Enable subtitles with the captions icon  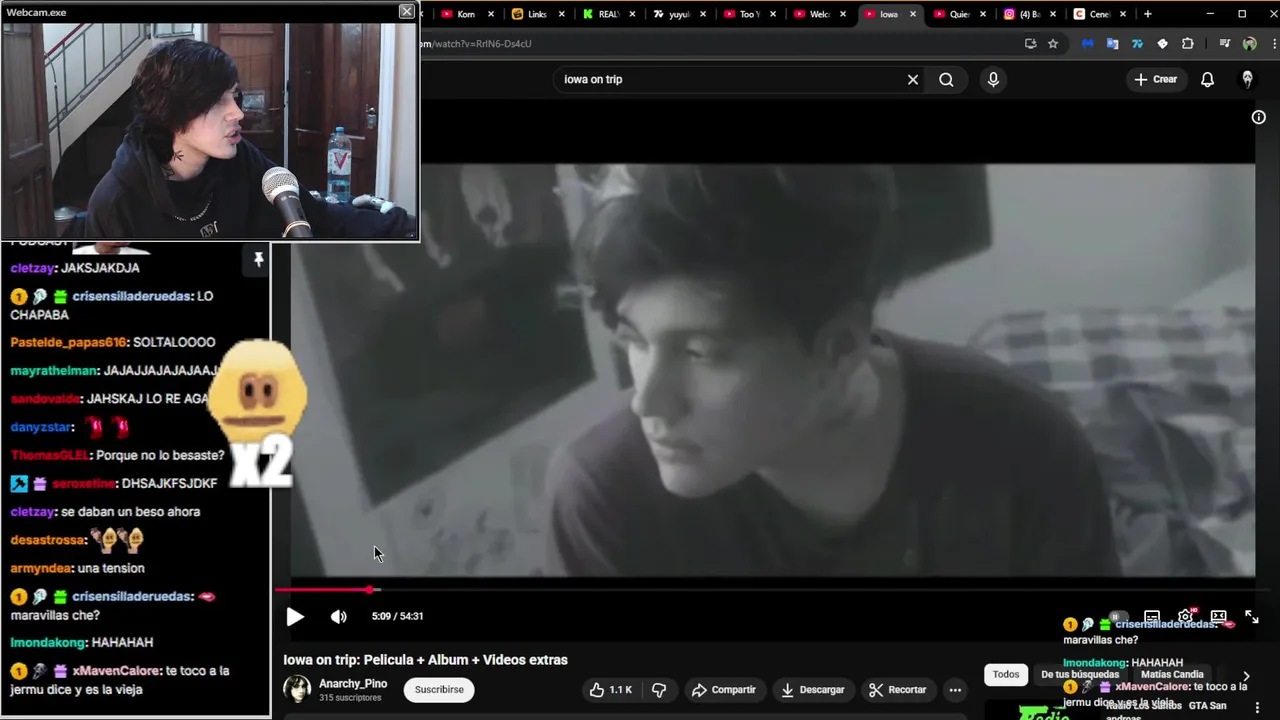[x=1152, y=617]
